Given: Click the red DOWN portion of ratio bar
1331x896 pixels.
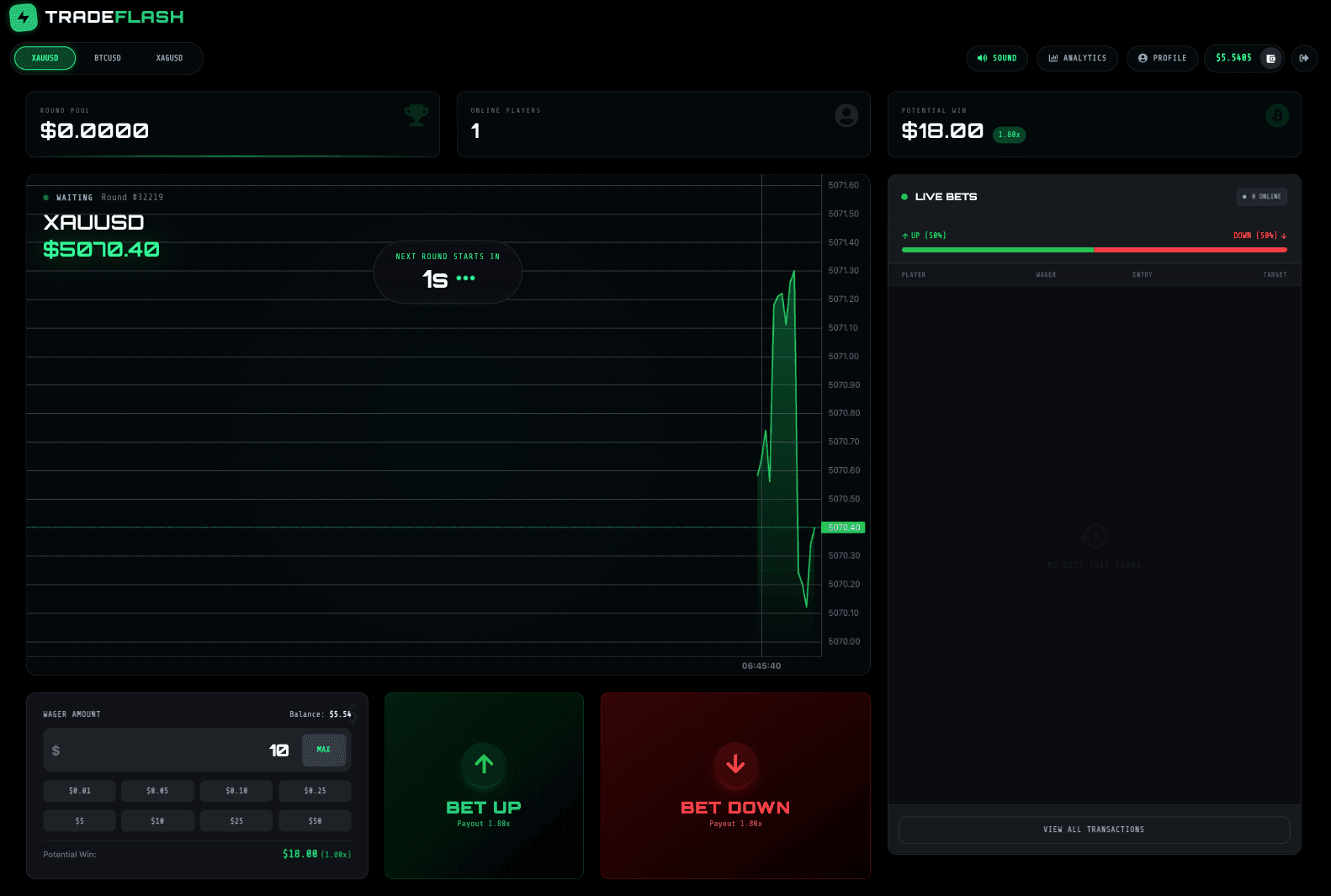Looking at the screenshot, I should [x=1190, y=250].
